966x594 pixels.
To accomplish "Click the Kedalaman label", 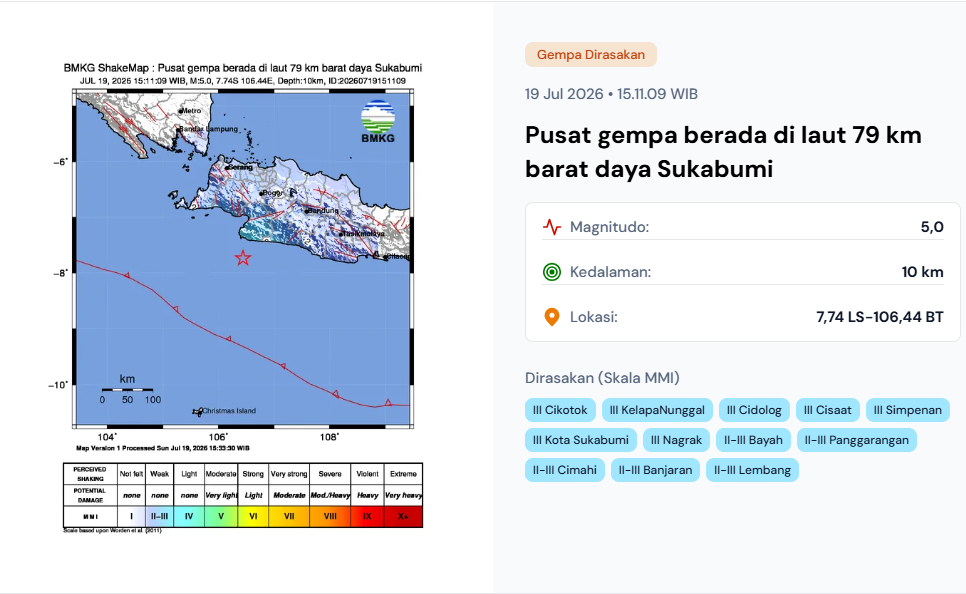I will coord(611,272).
